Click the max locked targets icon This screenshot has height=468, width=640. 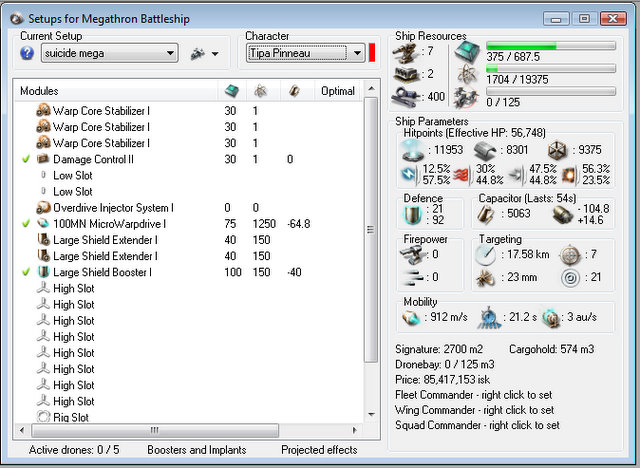coord(570,255)
